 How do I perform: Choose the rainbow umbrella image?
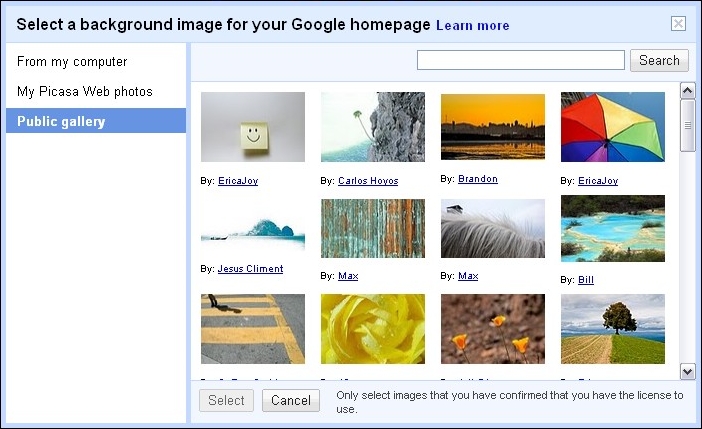(612, 127)
